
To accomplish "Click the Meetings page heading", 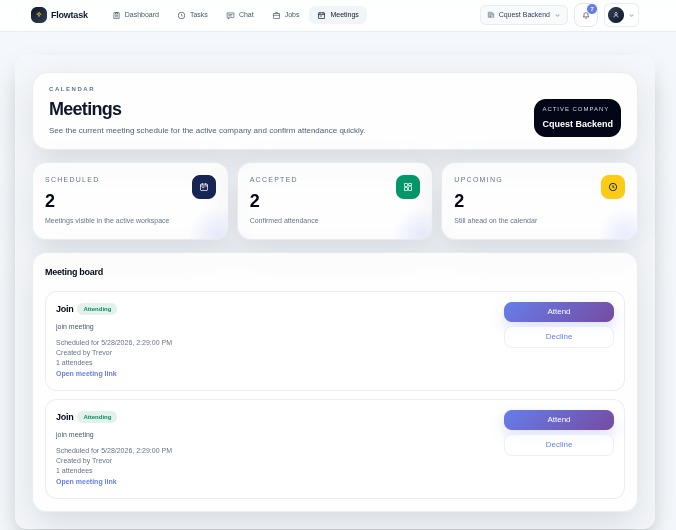I will [85, 109].
